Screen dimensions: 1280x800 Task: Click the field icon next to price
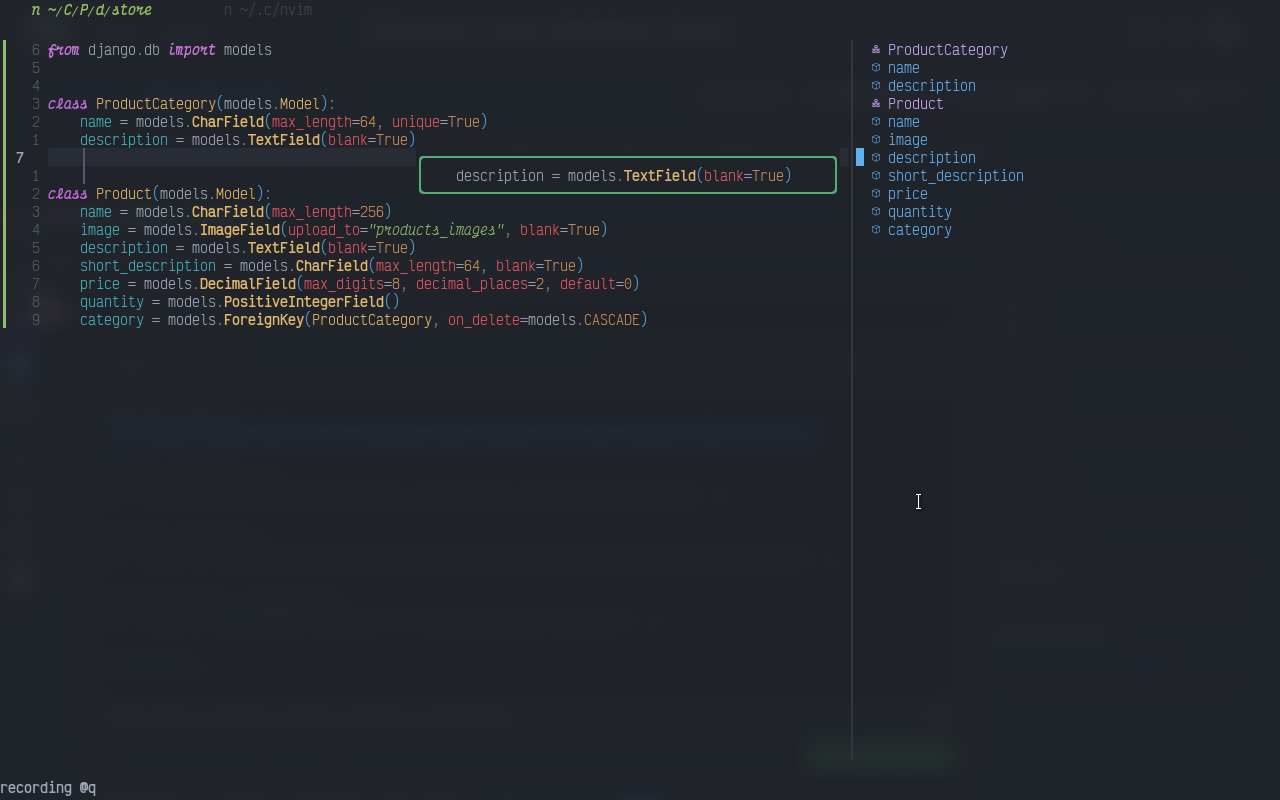pos(875,193)
